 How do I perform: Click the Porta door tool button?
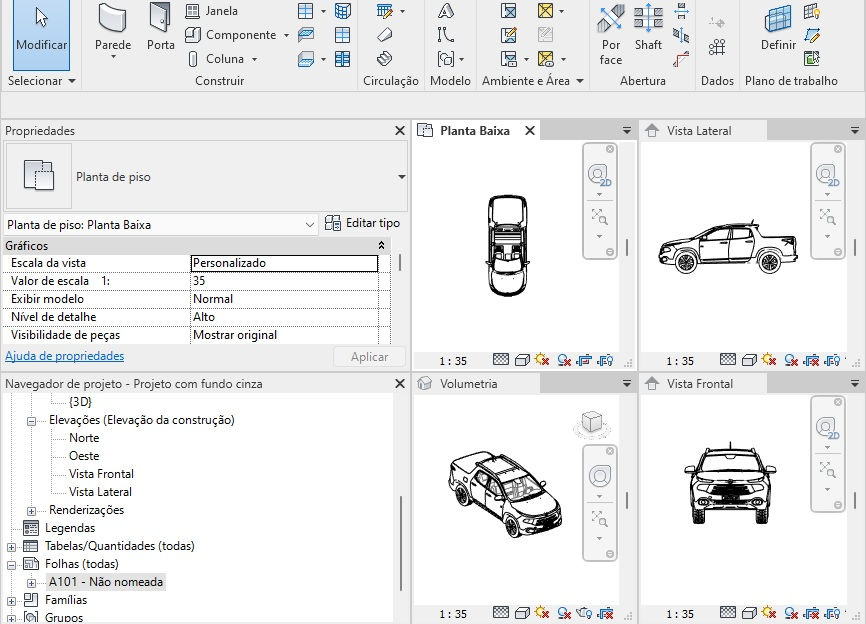tap(160, 28)
